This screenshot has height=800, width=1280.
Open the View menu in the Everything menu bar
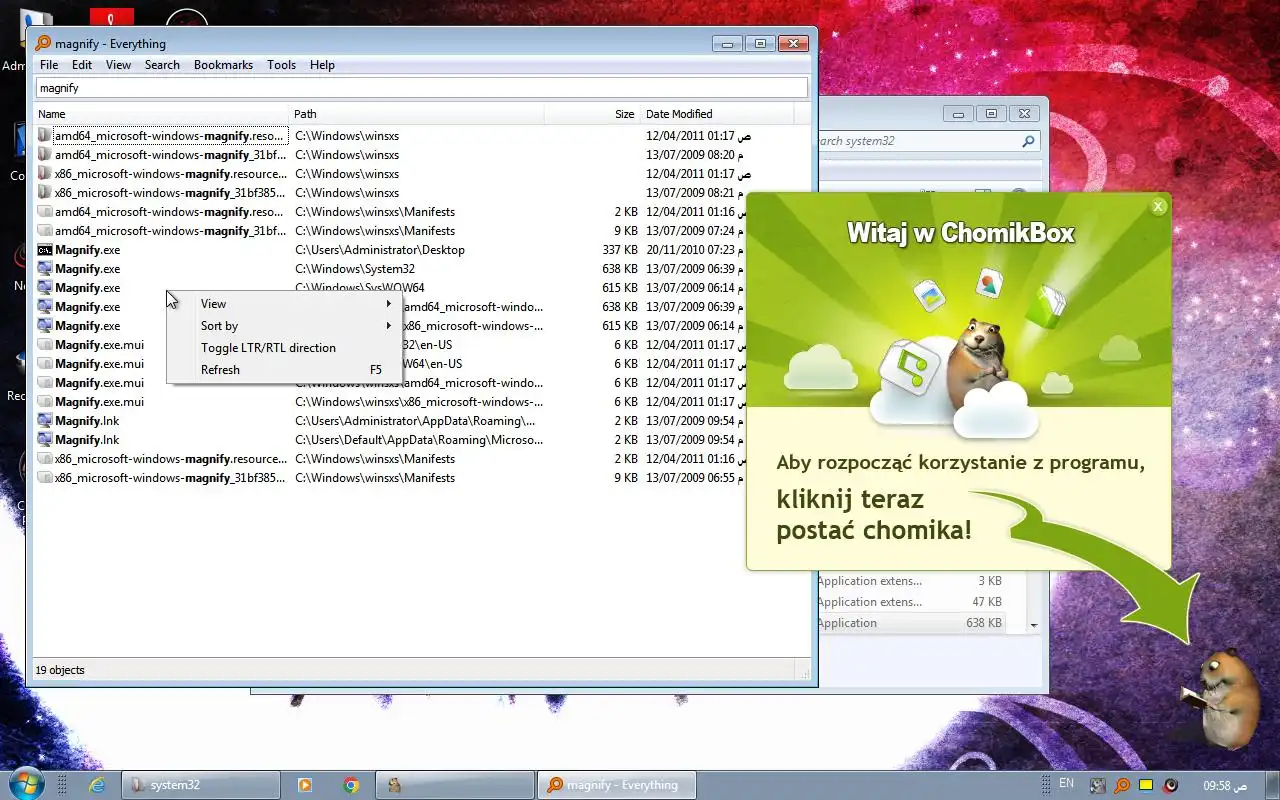tap(118, 65)
